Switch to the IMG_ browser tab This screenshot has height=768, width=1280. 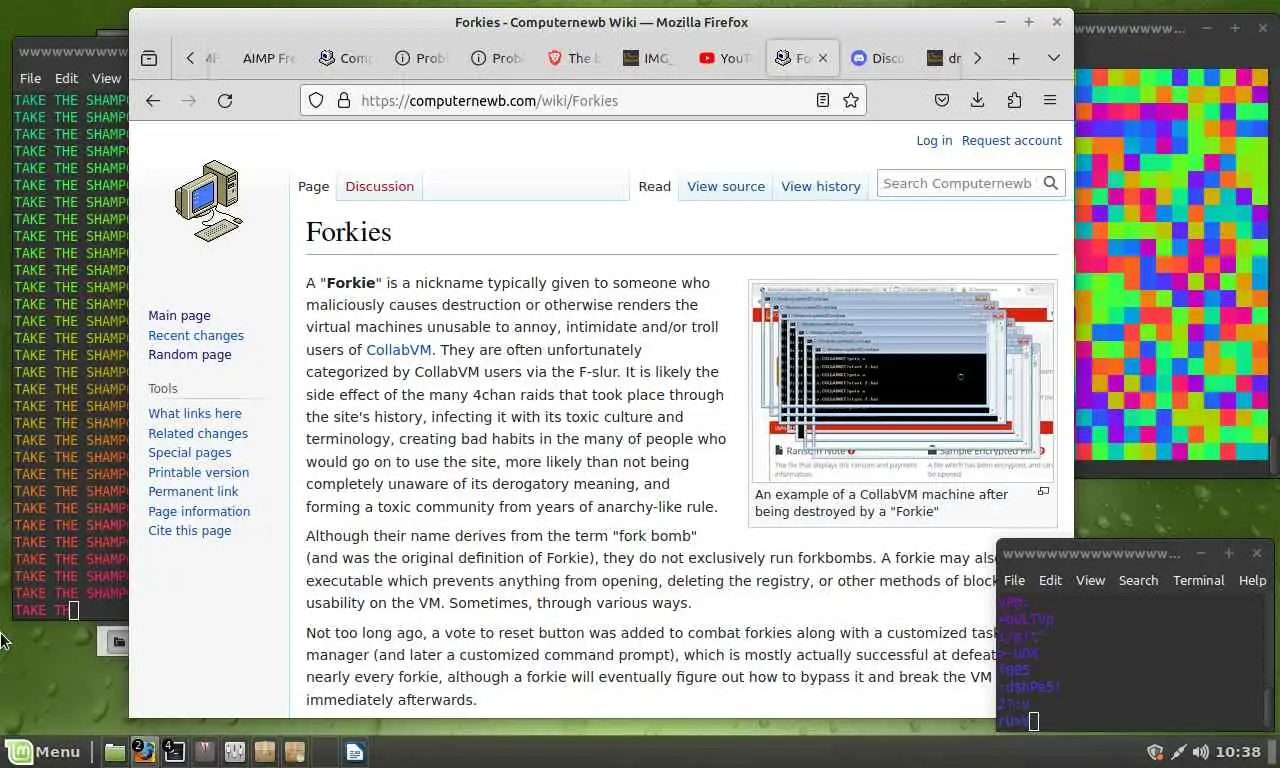tap(649, 58)
